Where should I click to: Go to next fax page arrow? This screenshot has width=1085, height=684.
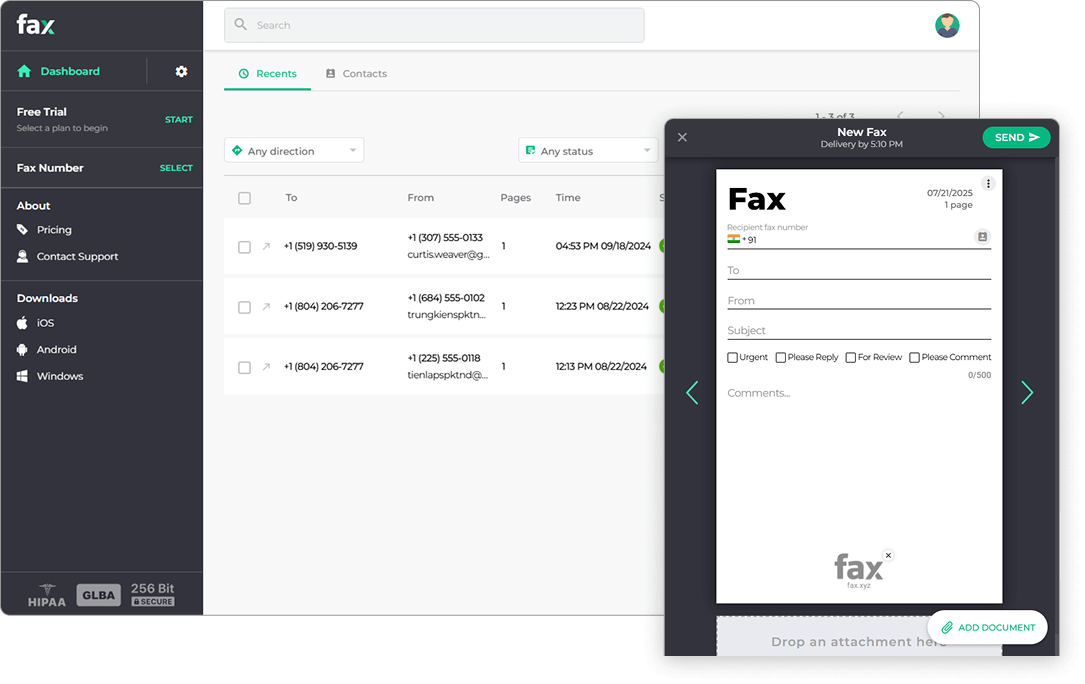click(1027, 393)
